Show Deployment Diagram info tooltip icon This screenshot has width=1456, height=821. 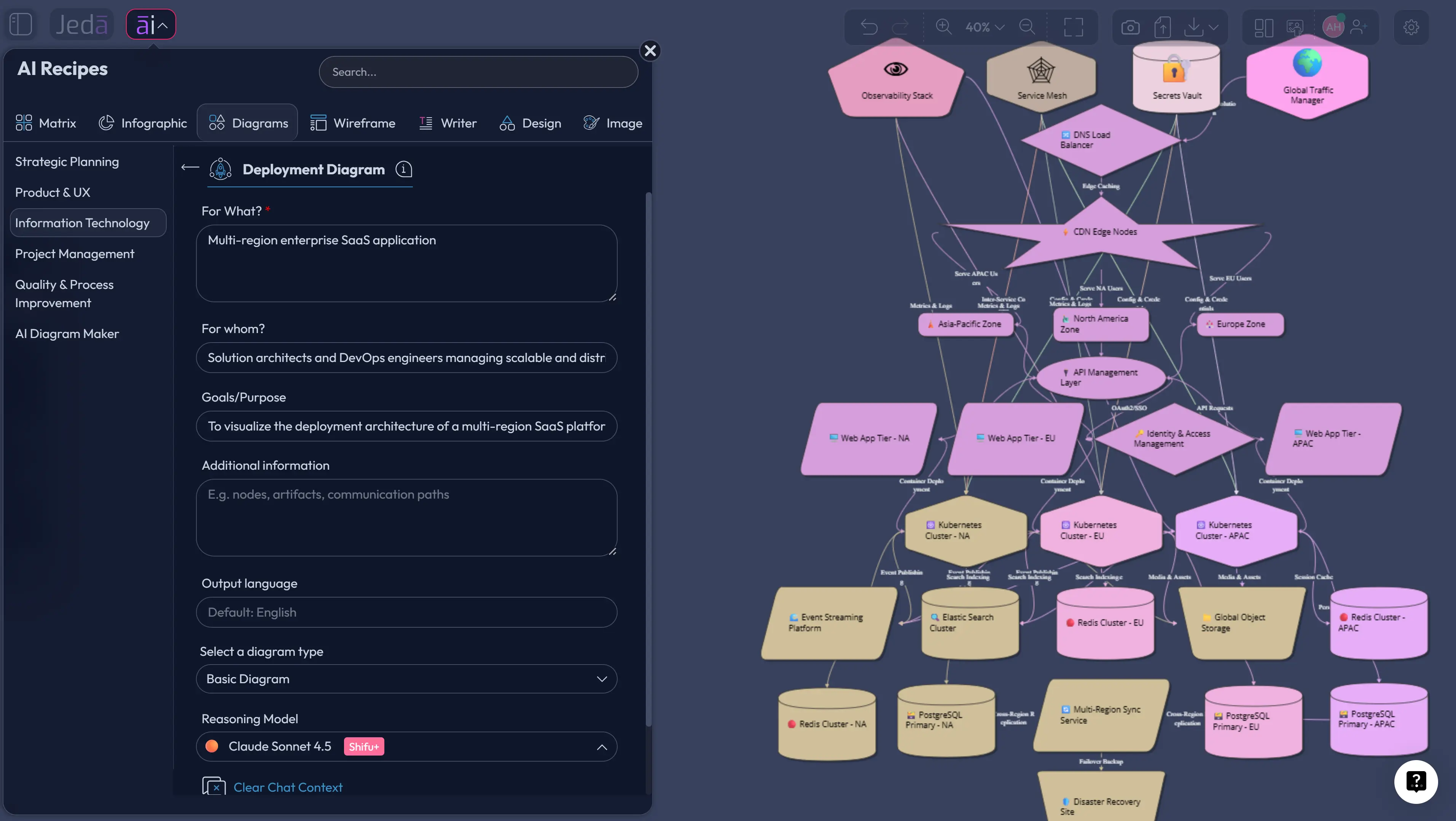403,169
